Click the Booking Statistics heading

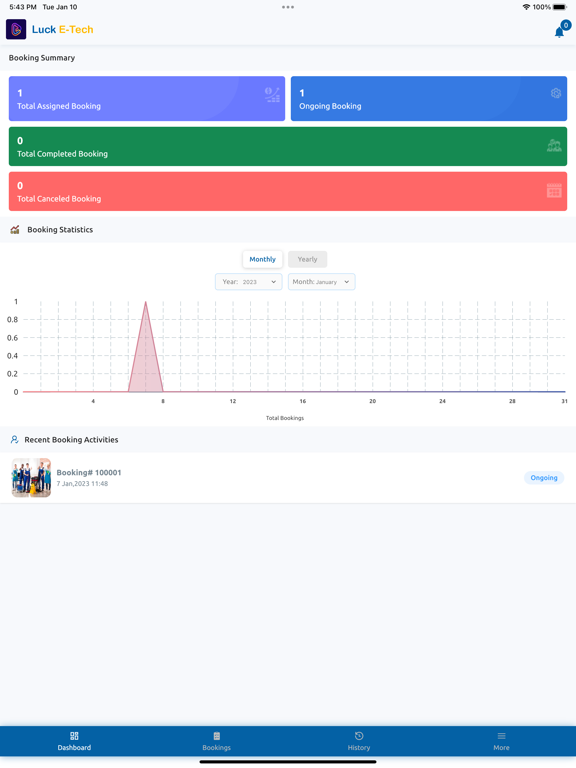[60, 230]
